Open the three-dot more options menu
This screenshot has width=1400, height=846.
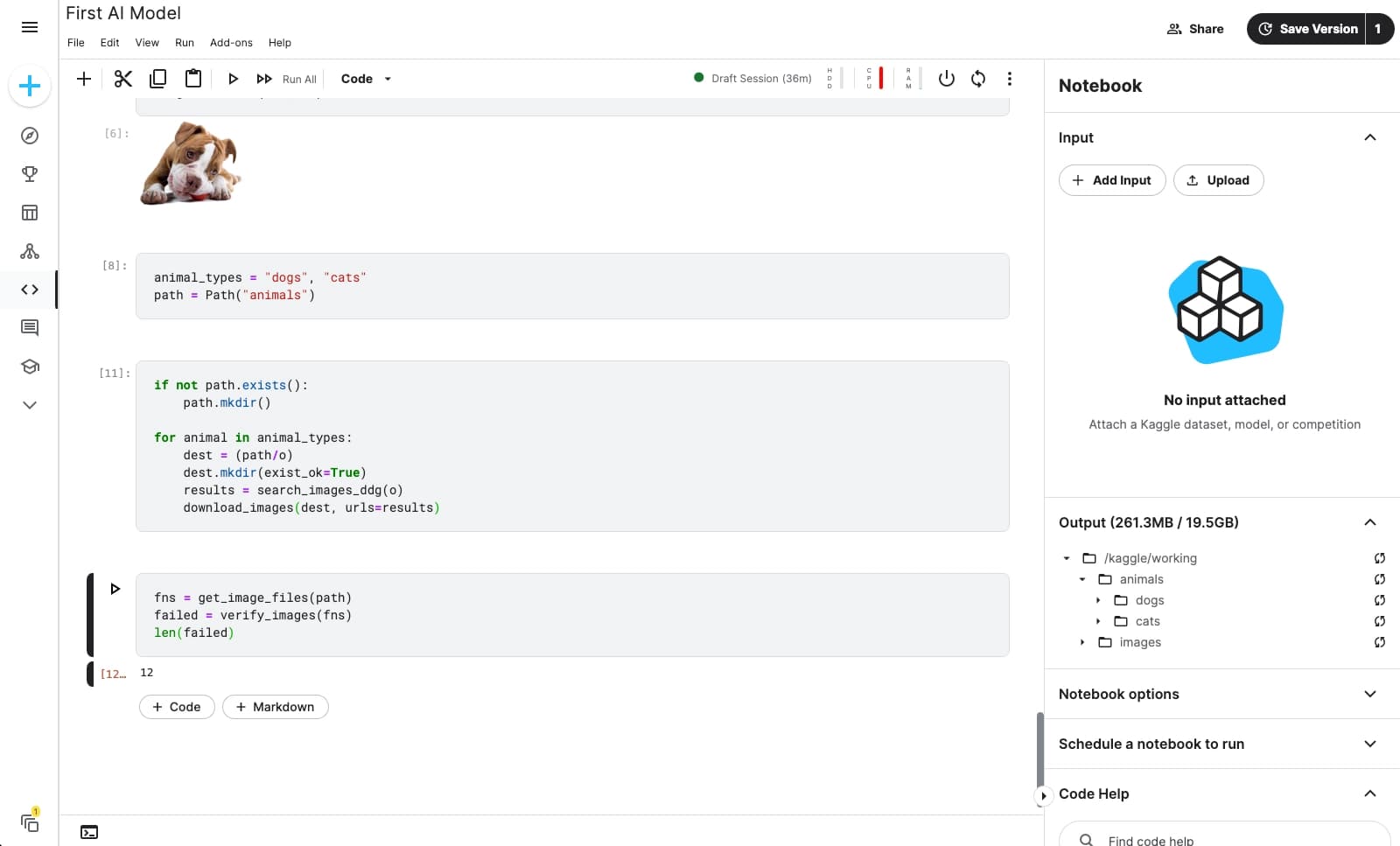(1010, 79)
